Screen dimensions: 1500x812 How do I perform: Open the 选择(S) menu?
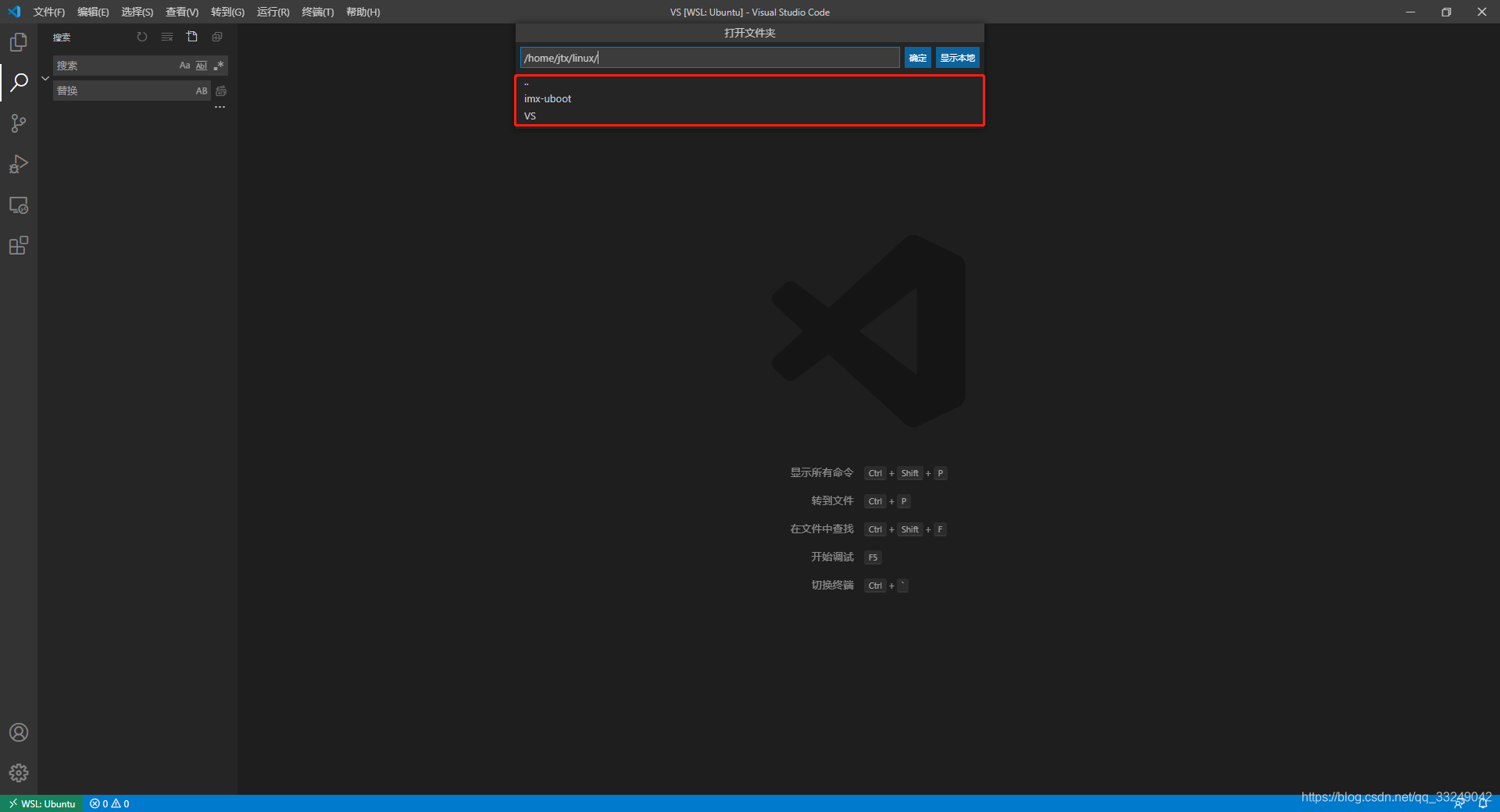coord(137,12)
